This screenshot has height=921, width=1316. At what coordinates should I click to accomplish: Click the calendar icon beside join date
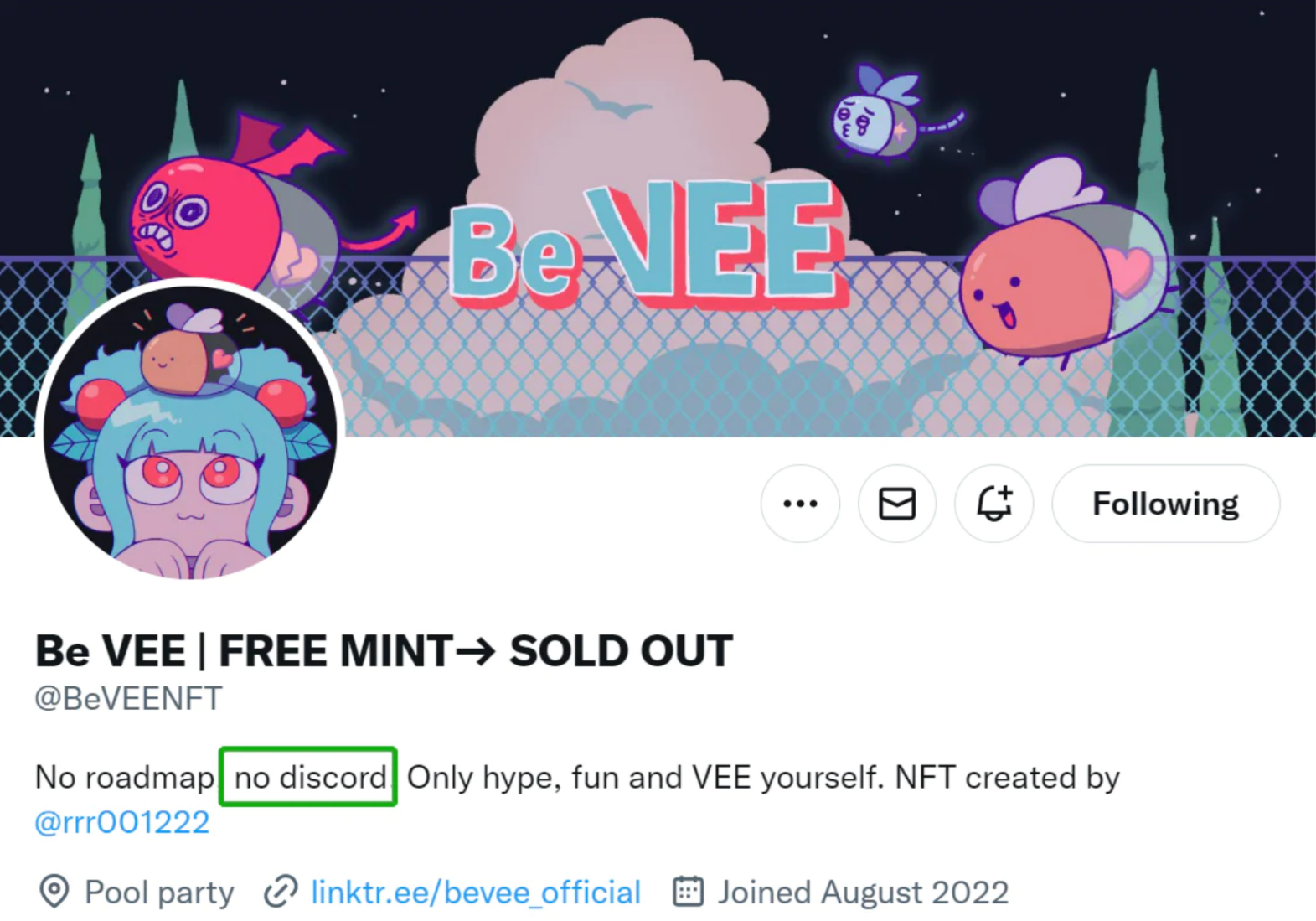point(688,892)
